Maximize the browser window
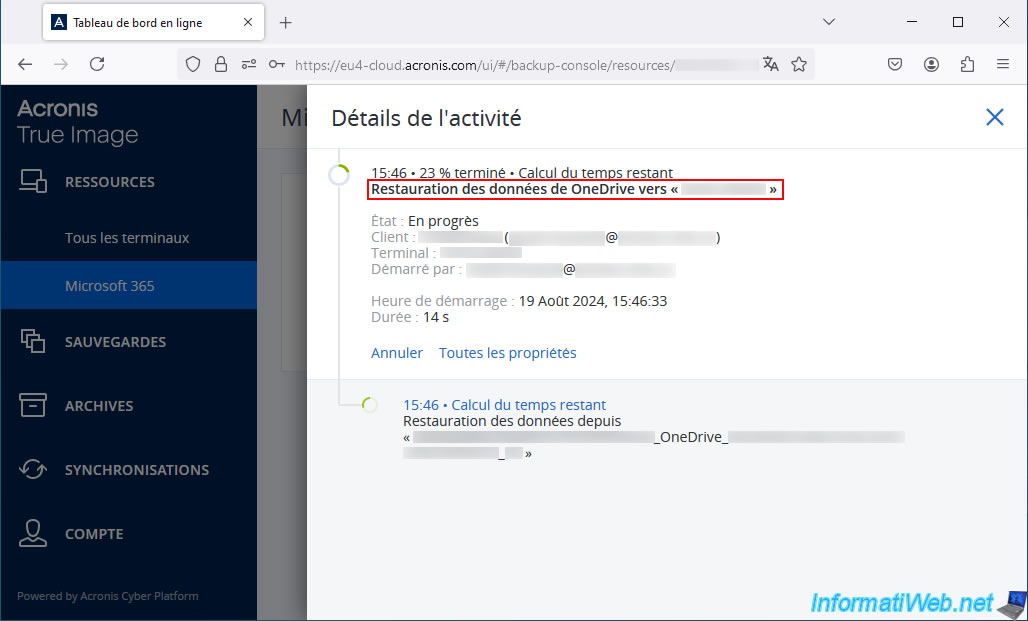This screenshot has width=1028, height=621. 958,22
